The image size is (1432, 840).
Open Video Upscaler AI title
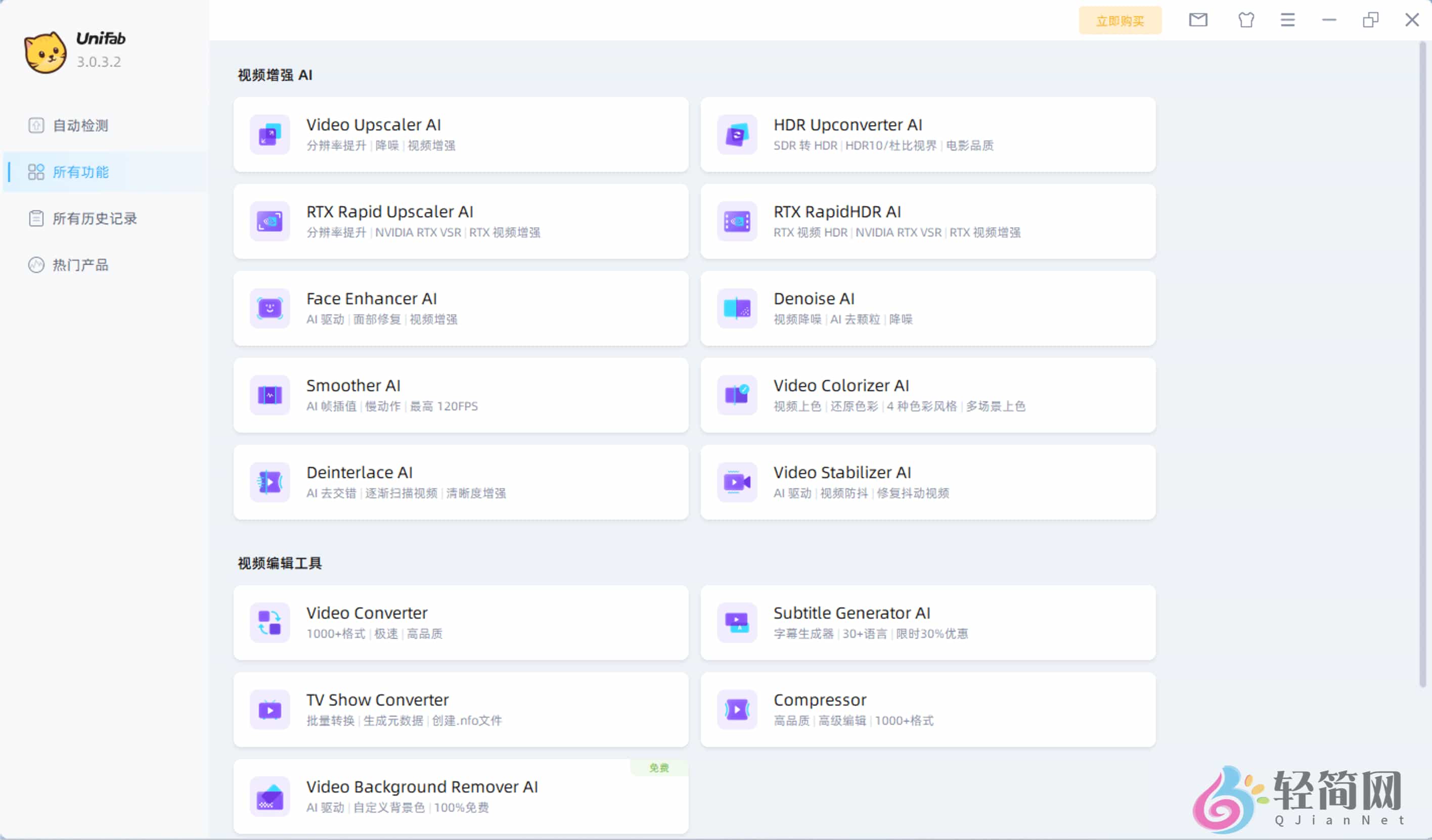373,124
